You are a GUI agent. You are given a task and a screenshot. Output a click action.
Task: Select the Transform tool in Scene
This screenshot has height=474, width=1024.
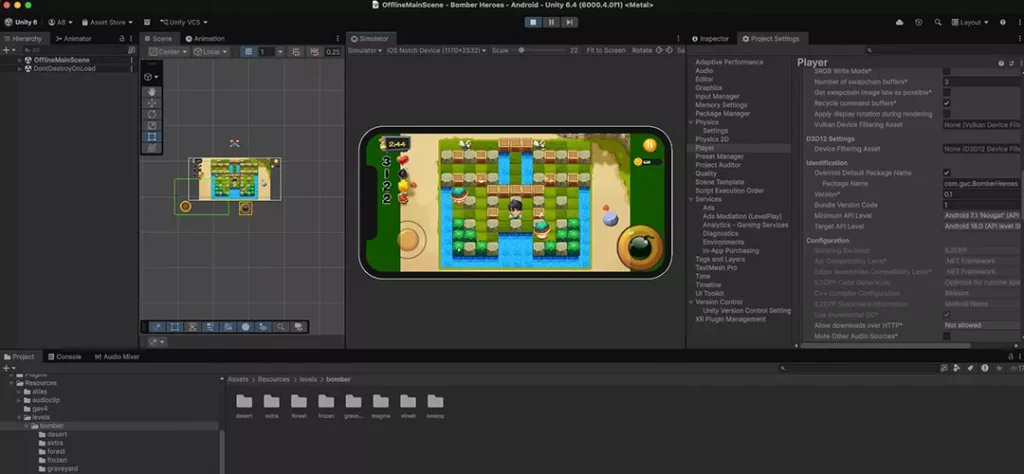(152, 148)
